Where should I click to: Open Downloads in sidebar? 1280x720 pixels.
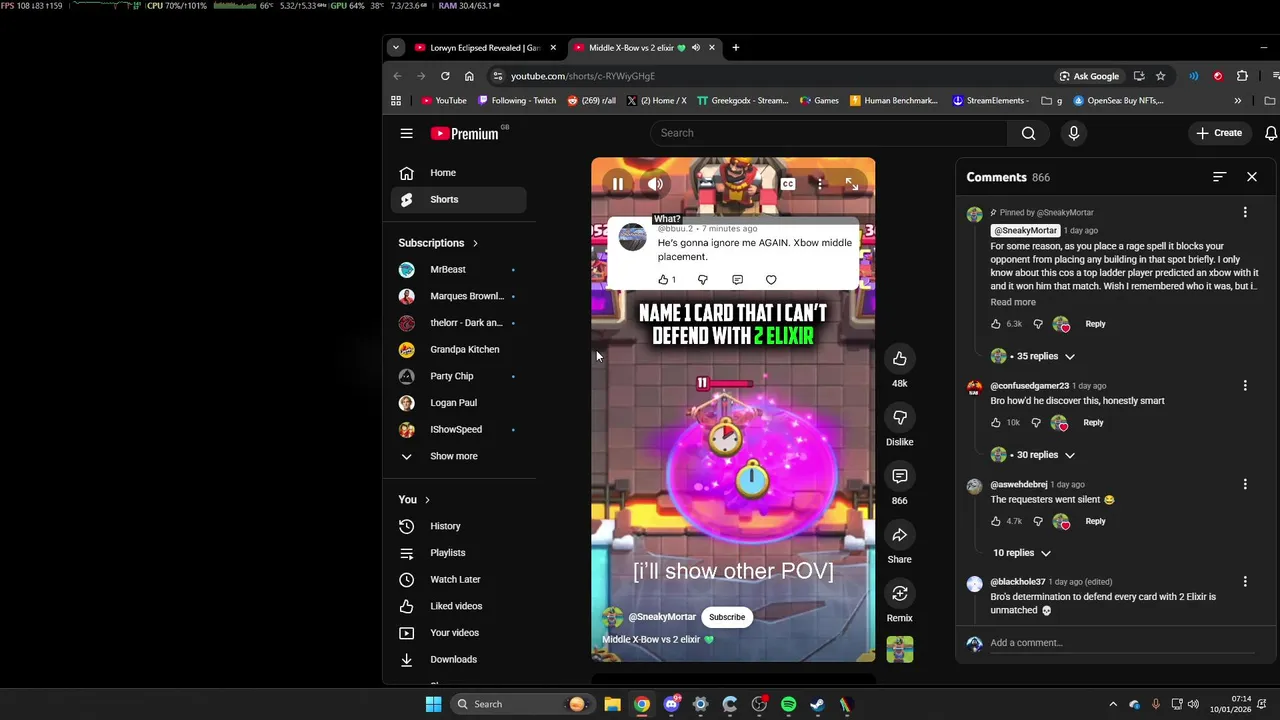(458, 660)
